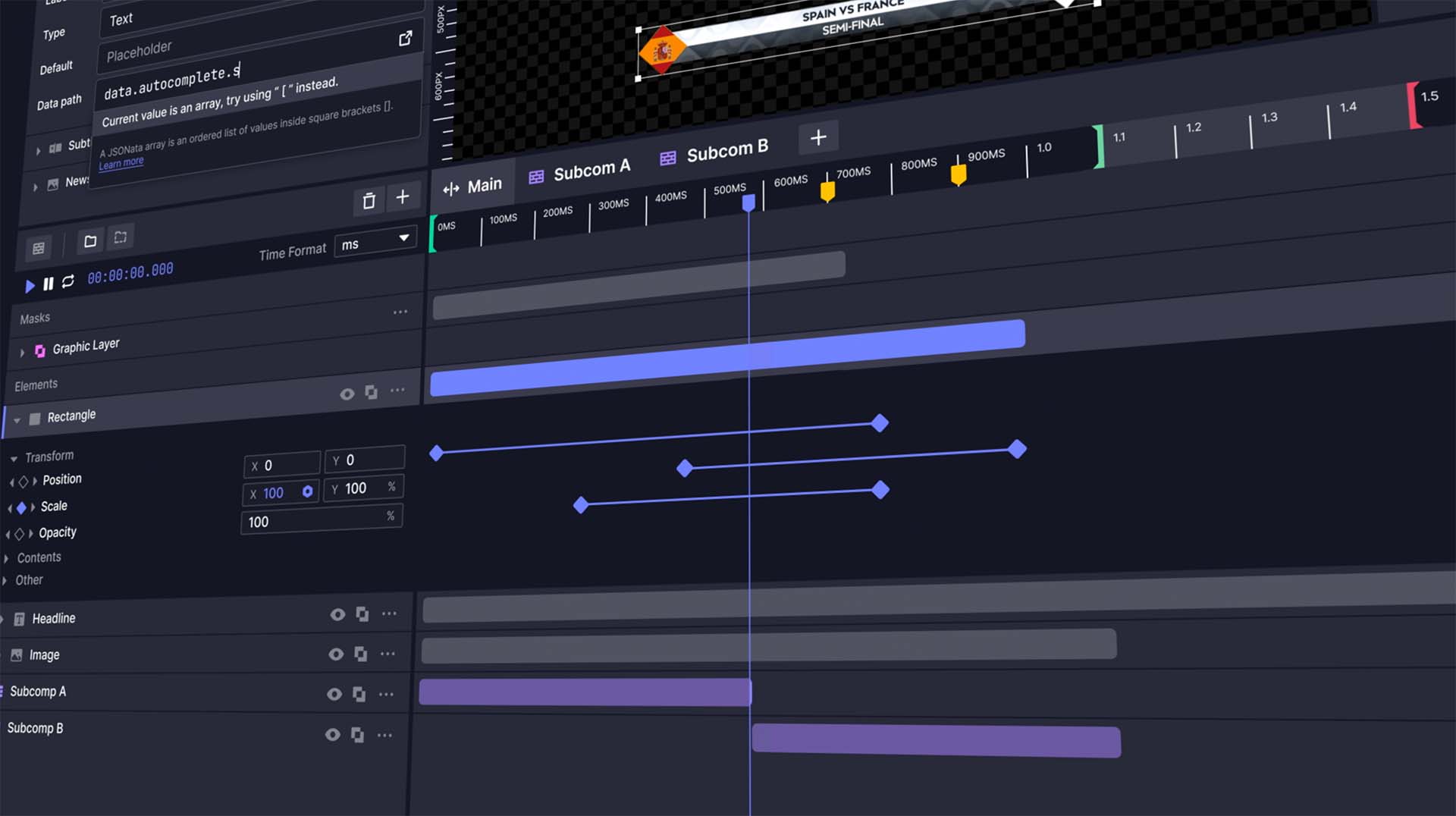Collapse the Rectangle element
This screenshot has width=1456, height=816.
[x=17, y=419]
